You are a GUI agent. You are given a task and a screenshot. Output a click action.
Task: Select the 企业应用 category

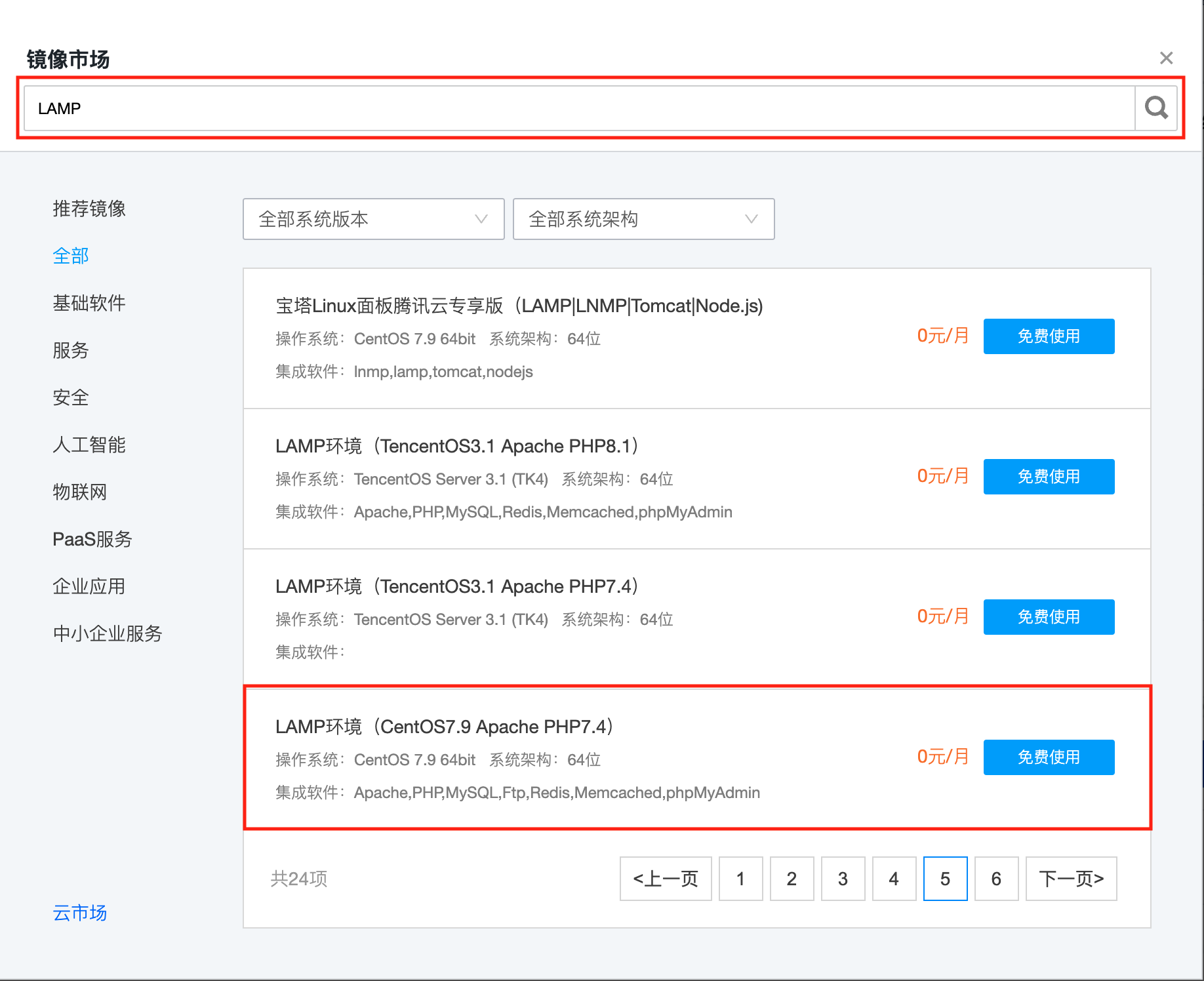pos(89,586)
